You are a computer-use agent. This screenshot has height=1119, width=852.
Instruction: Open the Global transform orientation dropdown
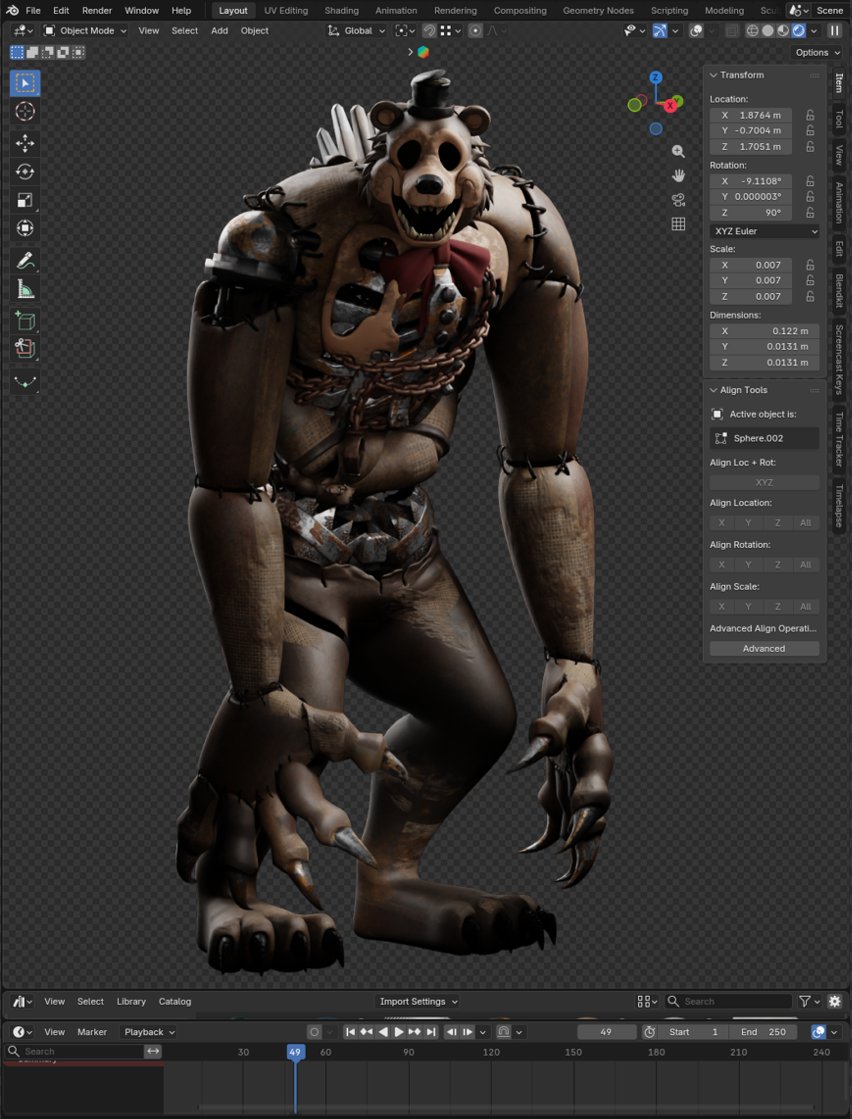coord(356,31)
